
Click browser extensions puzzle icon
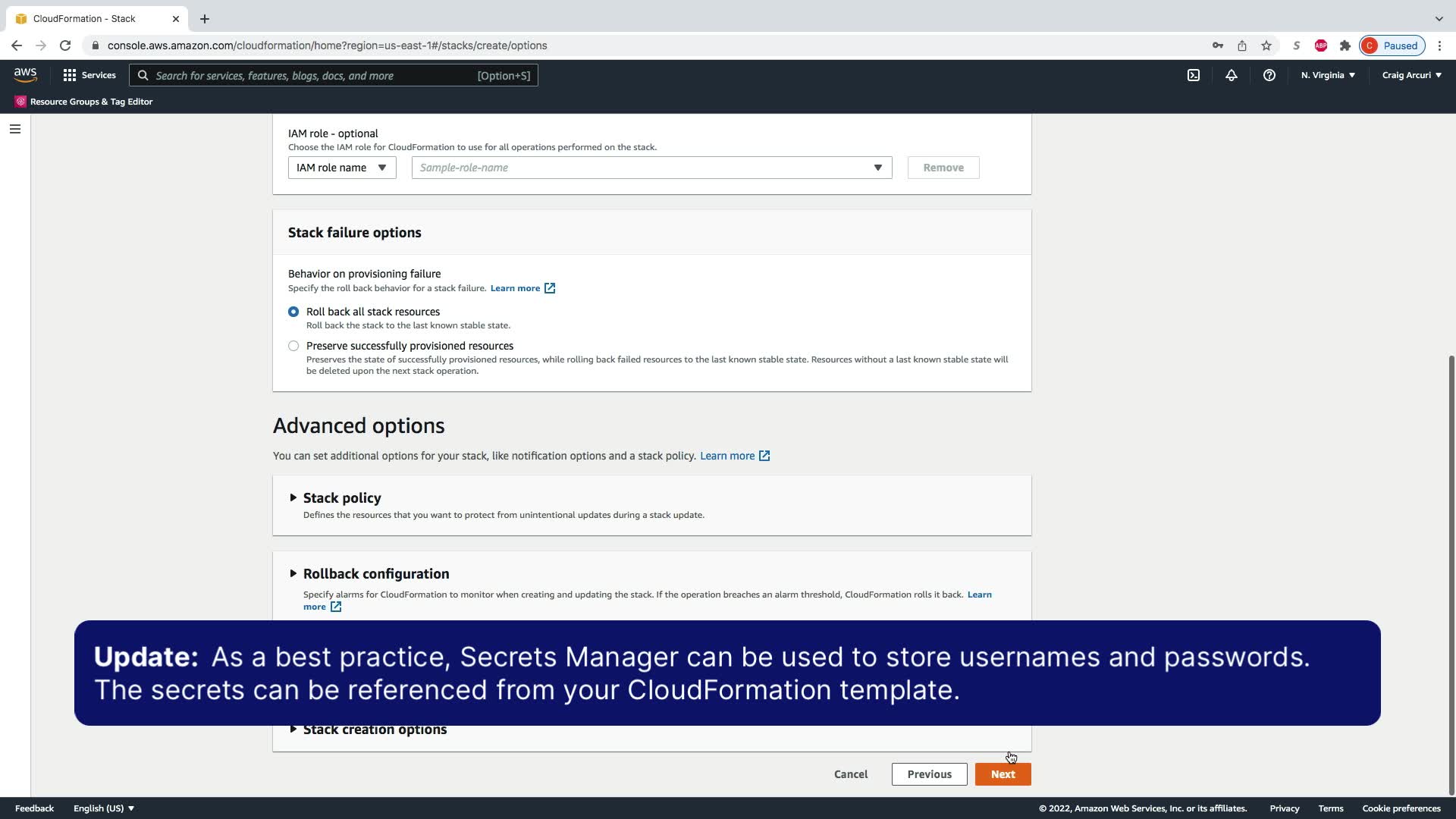[x=1345, y=45]
